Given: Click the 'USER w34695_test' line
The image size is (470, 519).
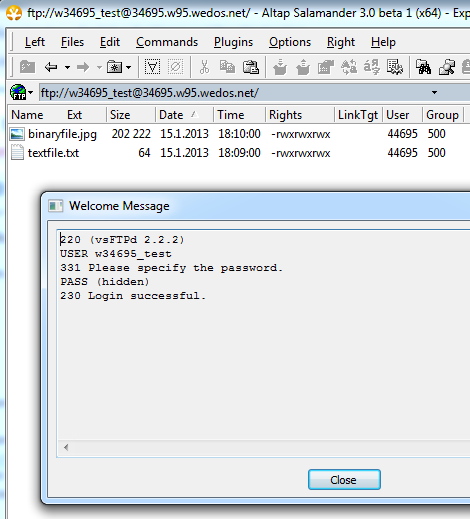Looking at the screenshot, I should [116, 254].
